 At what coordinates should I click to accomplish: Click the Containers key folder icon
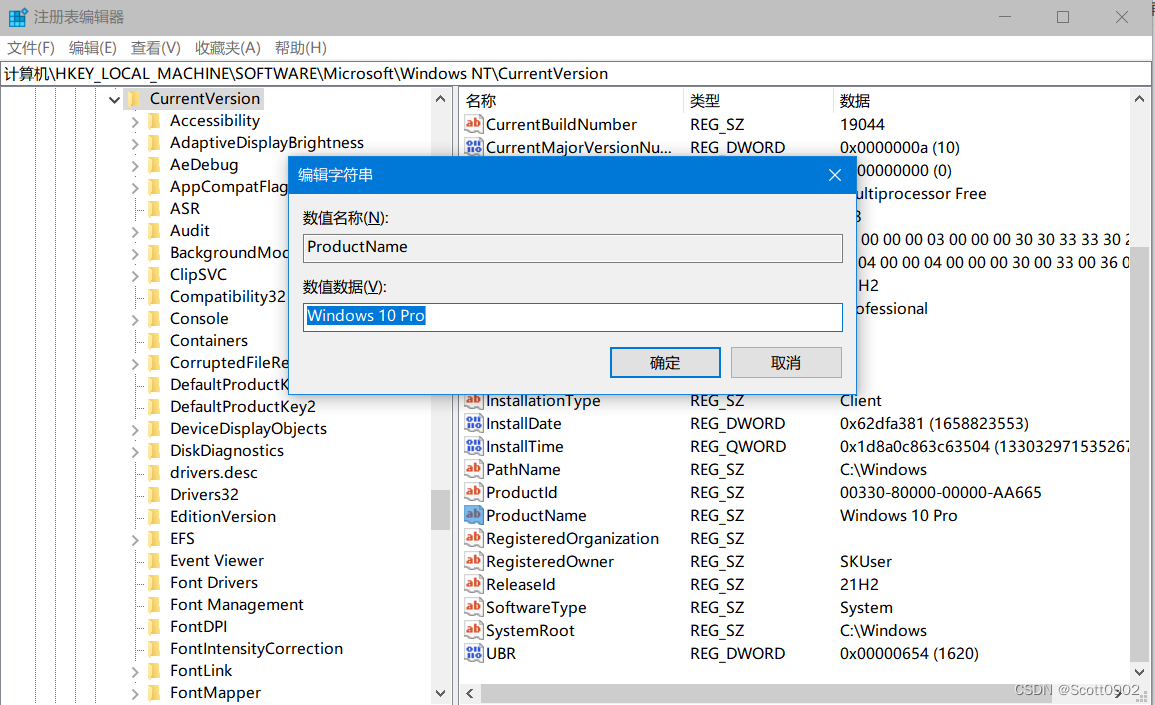coord(155,340)
